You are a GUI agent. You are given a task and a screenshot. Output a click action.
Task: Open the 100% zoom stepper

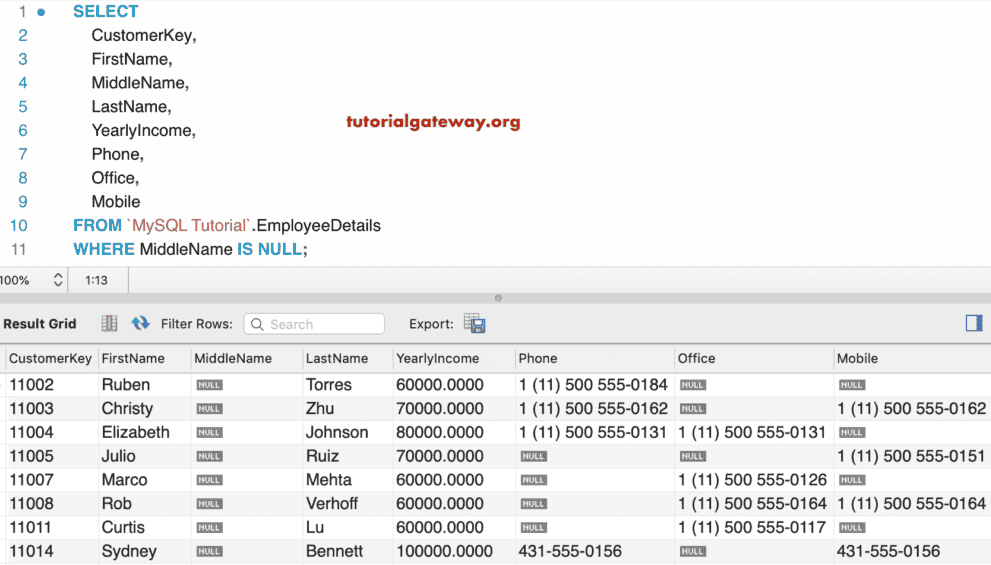pos(58,280)
